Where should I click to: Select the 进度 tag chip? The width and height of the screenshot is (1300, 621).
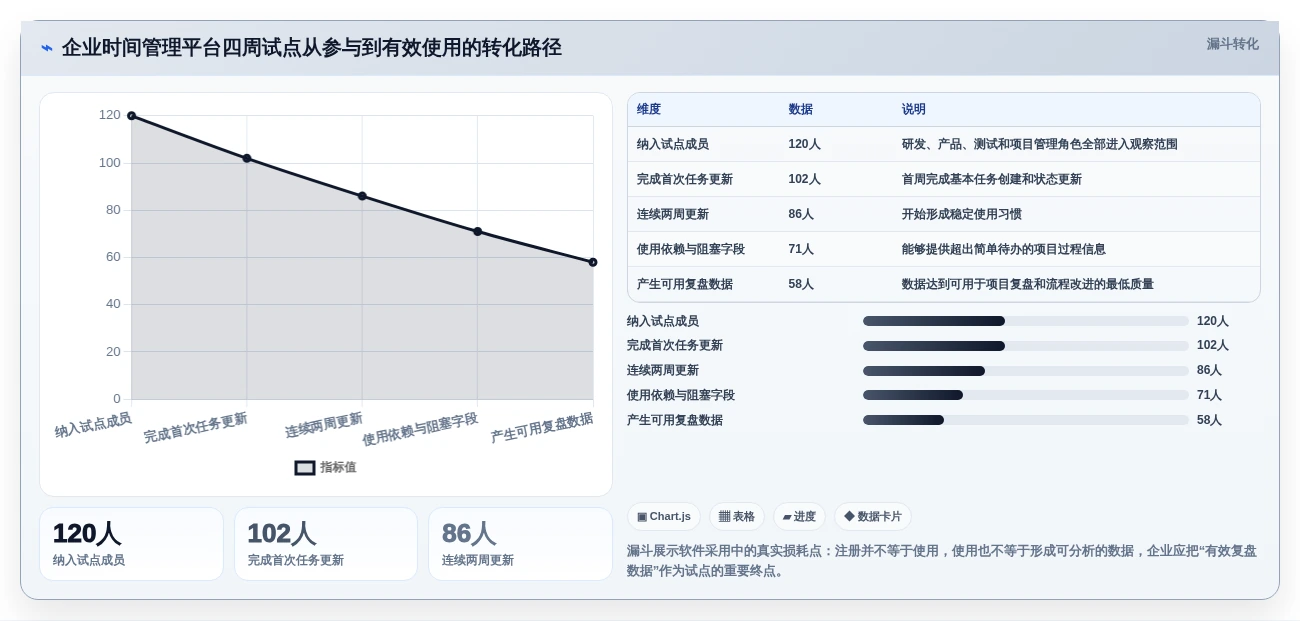(x=799, y=517)
